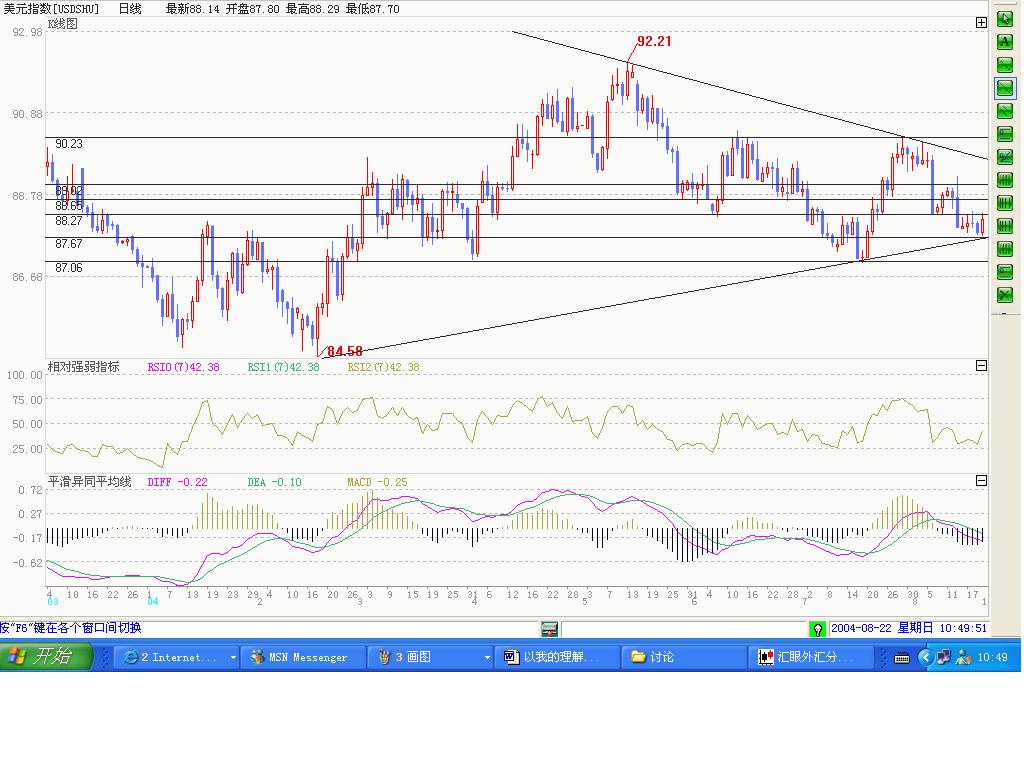
Task: Click the 日线 period label in header
Action: tap(130, 8)
